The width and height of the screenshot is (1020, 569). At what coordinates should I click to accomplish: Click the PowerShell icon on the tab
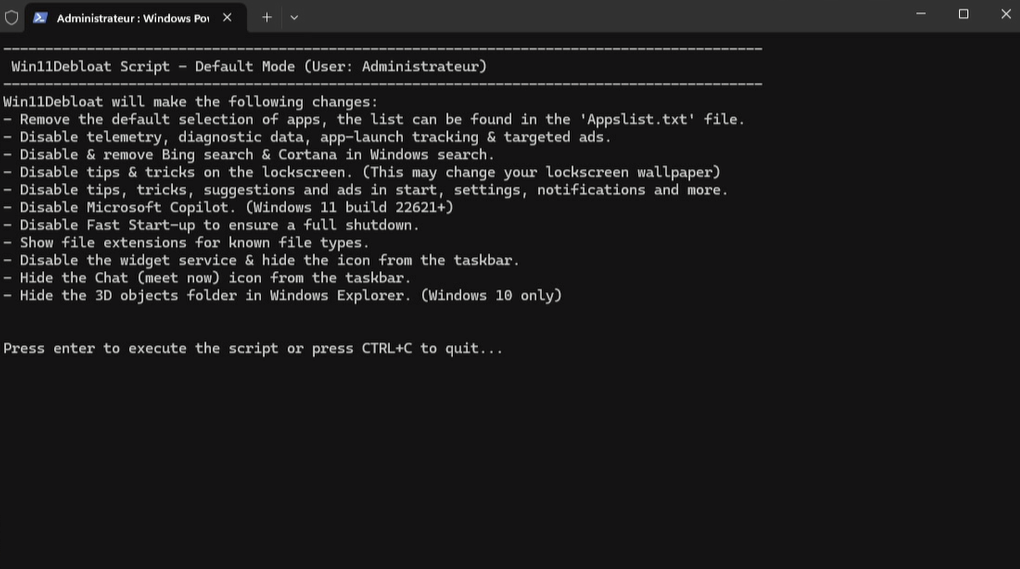[40, 18]
